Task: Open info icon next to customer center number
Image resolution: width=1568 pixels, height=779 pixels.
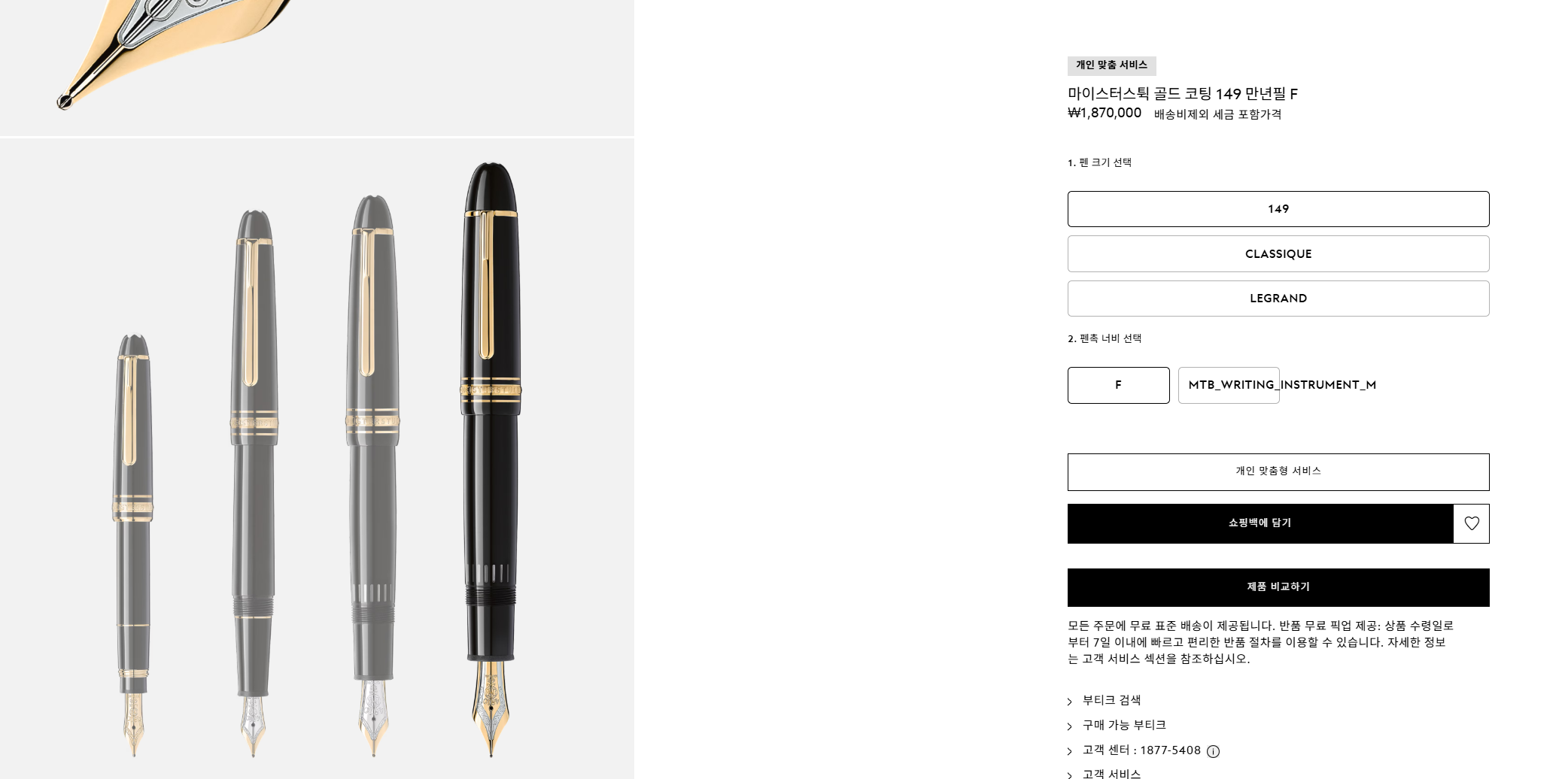Action: (x=1213, y=751)
